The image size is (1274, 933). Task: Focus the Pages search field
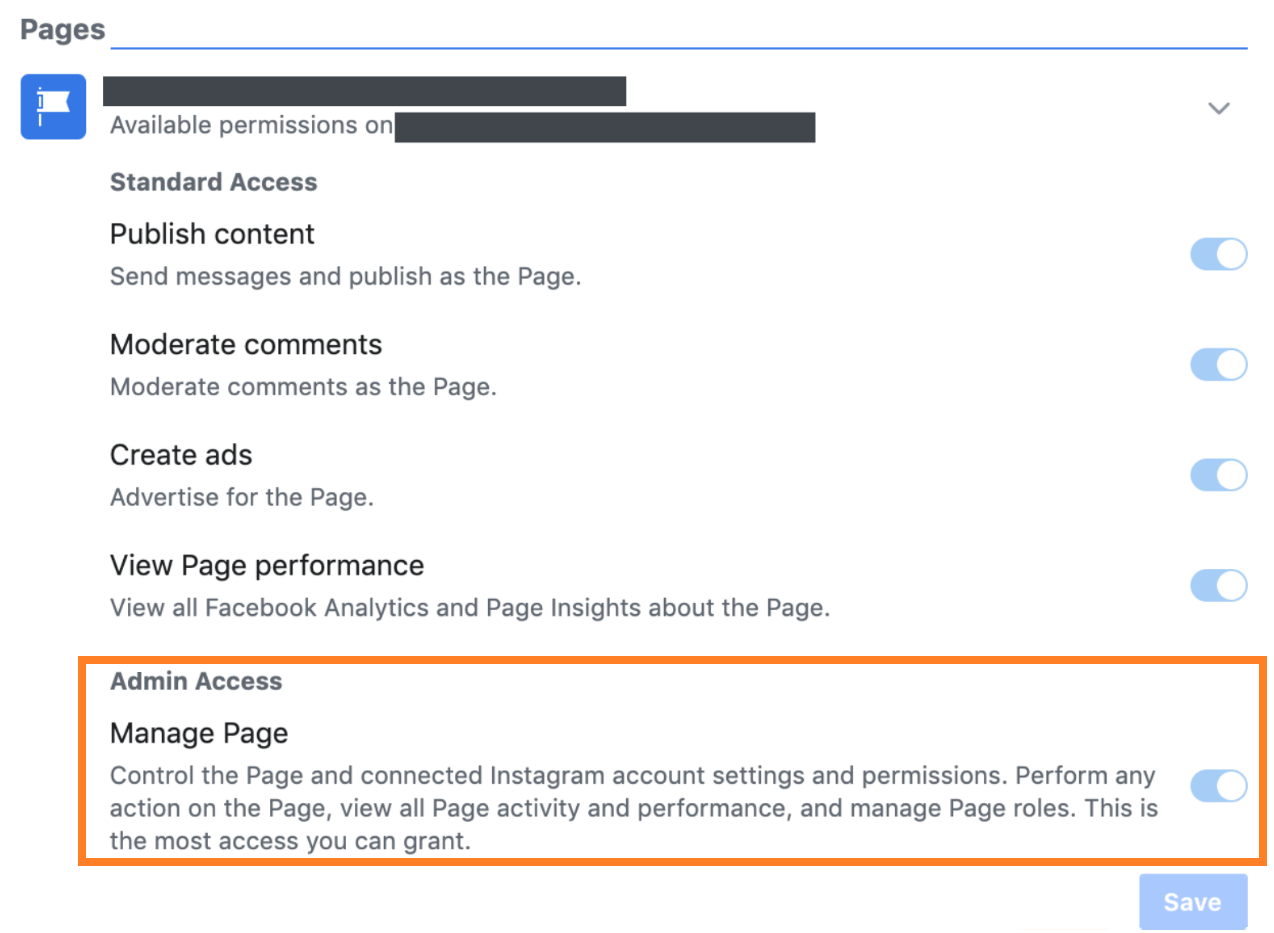[x=679, y=30]
